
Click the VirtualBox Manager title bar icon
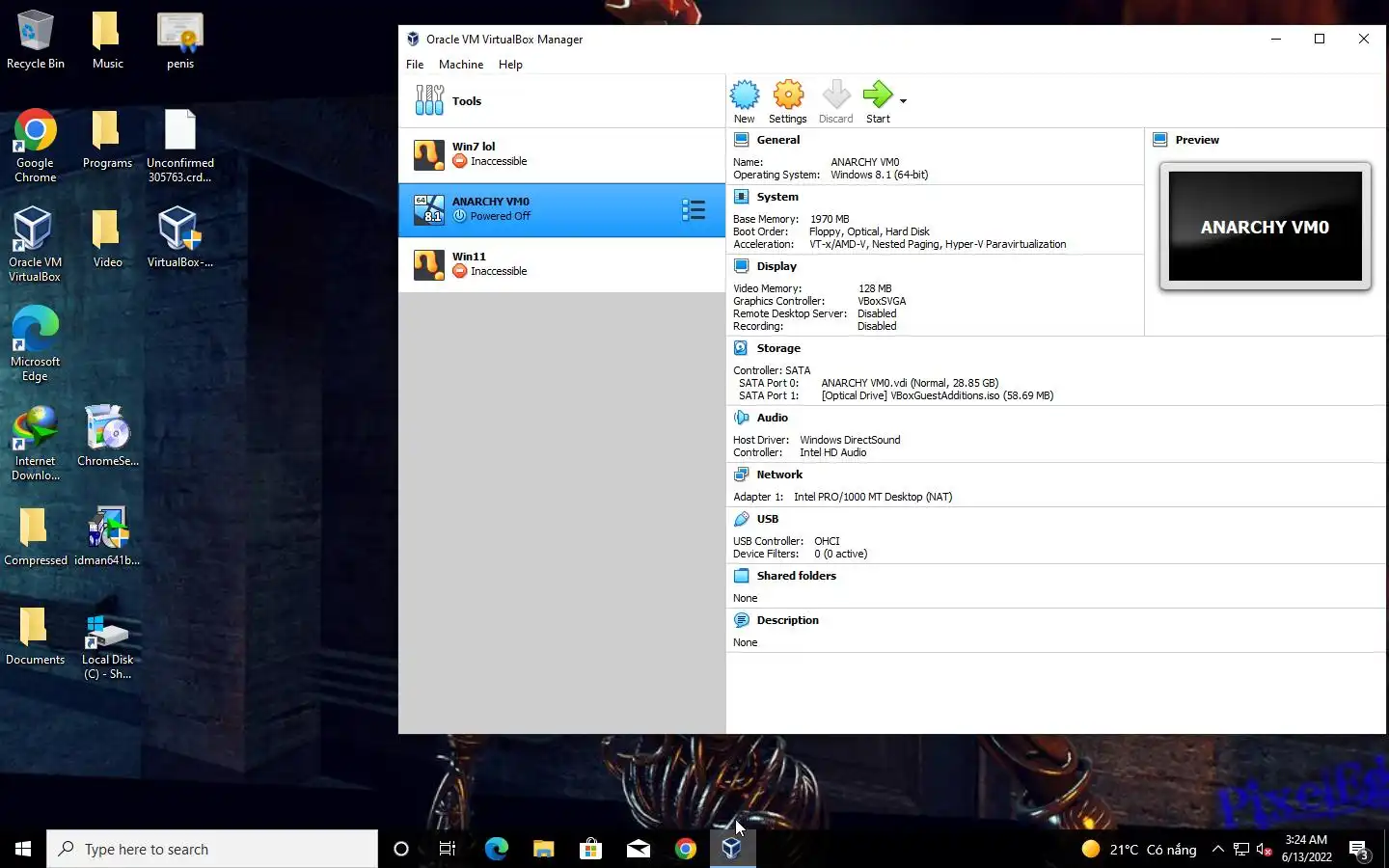(x=413, y=40)
